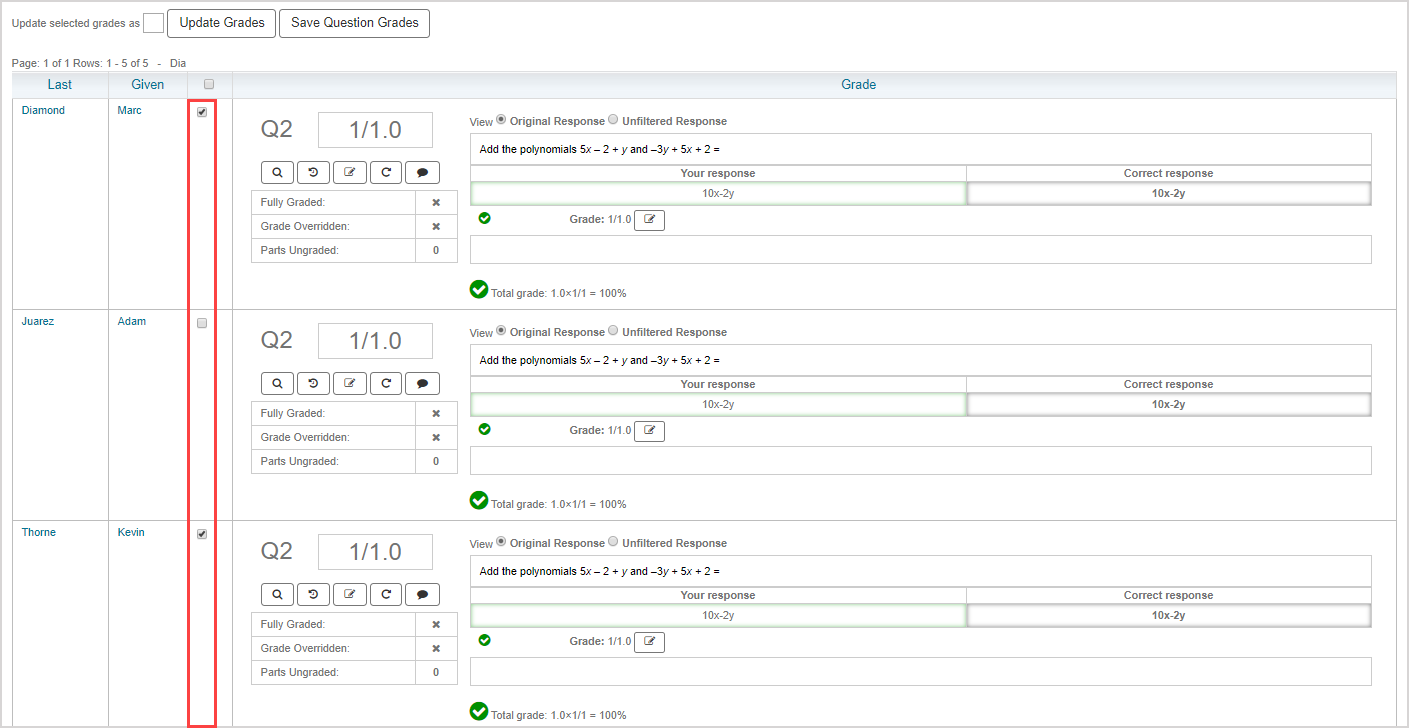1409x728 pixels.
Task: Click reload arrow icon in Adam Juarez's row
Action: tap(386, 383)
